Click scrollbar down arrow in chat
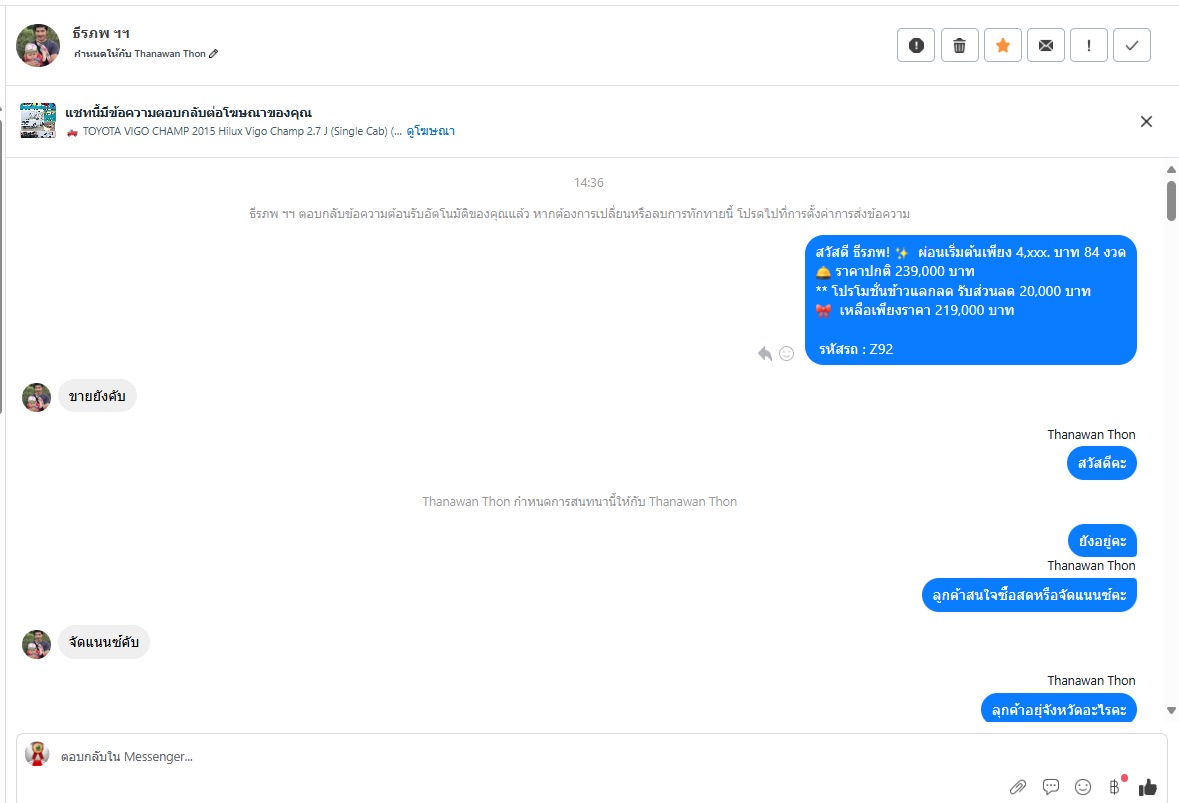This screenshot has width=1179, height=803. (x=1171, y=711)
